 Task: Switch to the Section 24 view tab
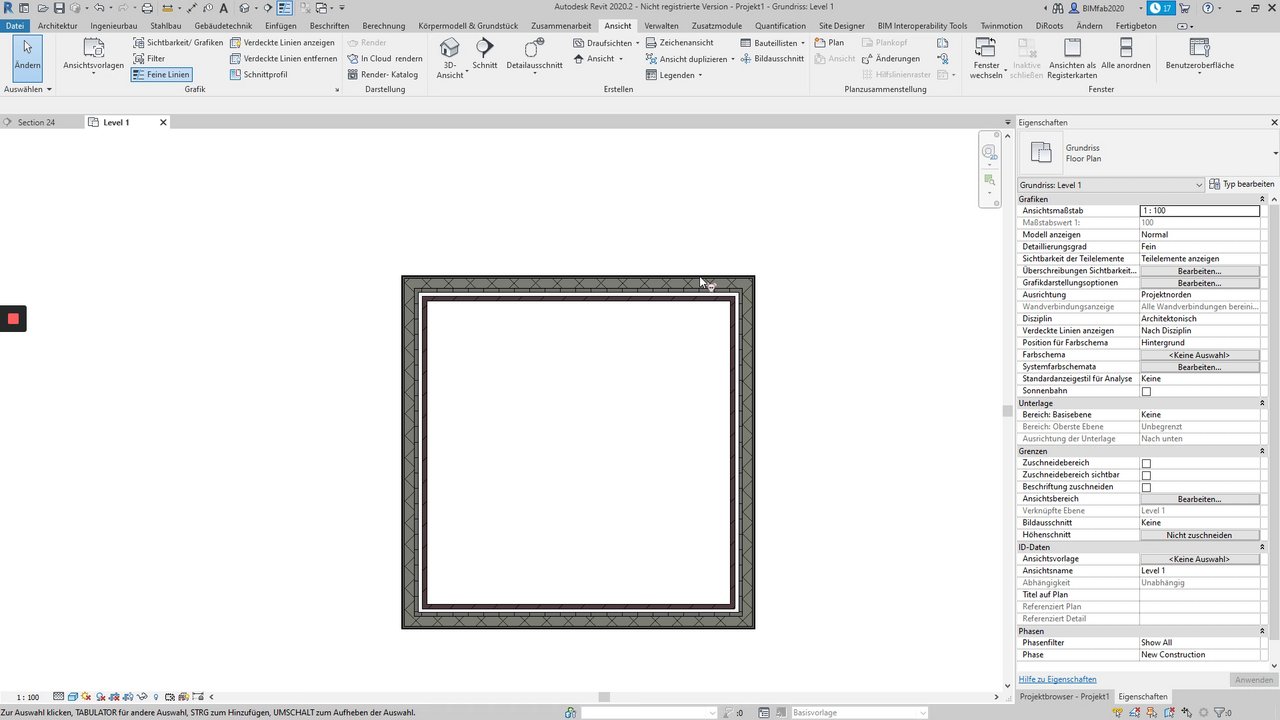[x=36, y=122]
